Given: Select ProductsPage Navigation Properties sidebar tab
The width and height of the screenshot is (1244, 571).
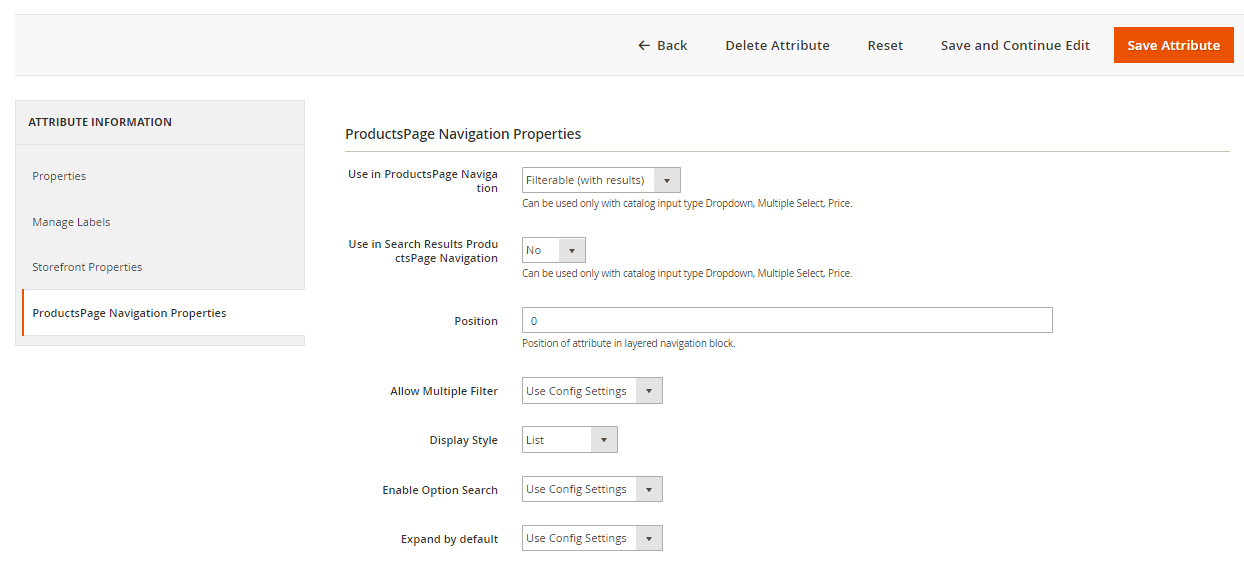Looking at the screenshot, I should click(129, 313).
